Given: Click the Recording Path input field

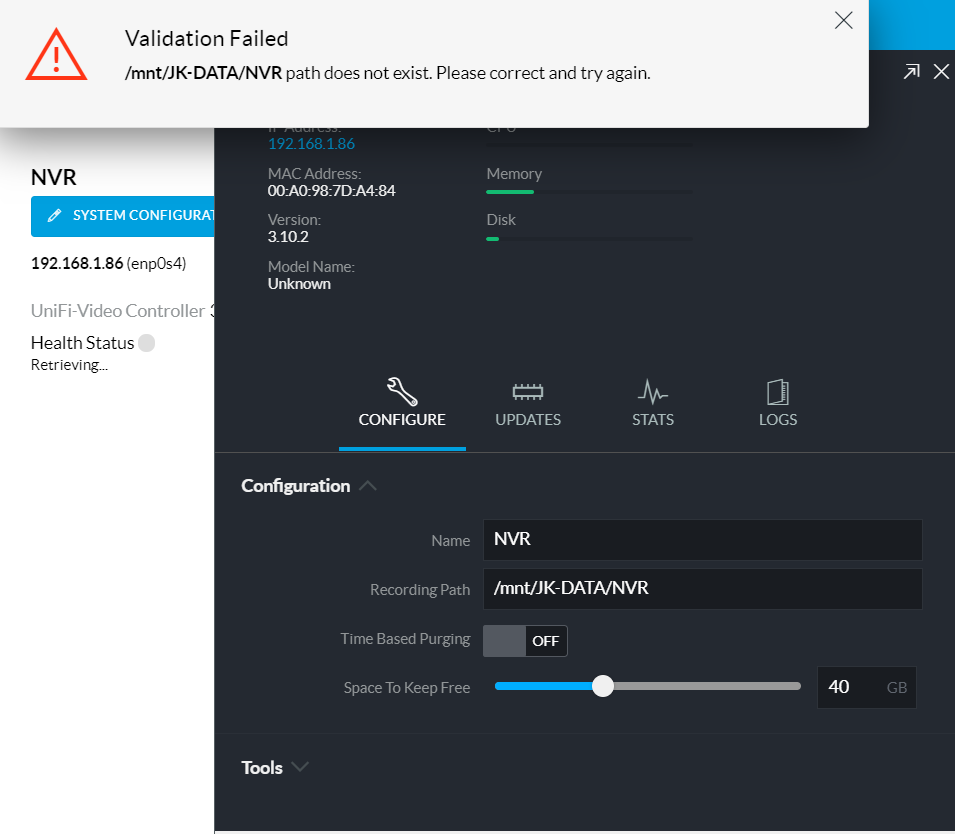Looking at the screenshot, I should tap(702, 588).
